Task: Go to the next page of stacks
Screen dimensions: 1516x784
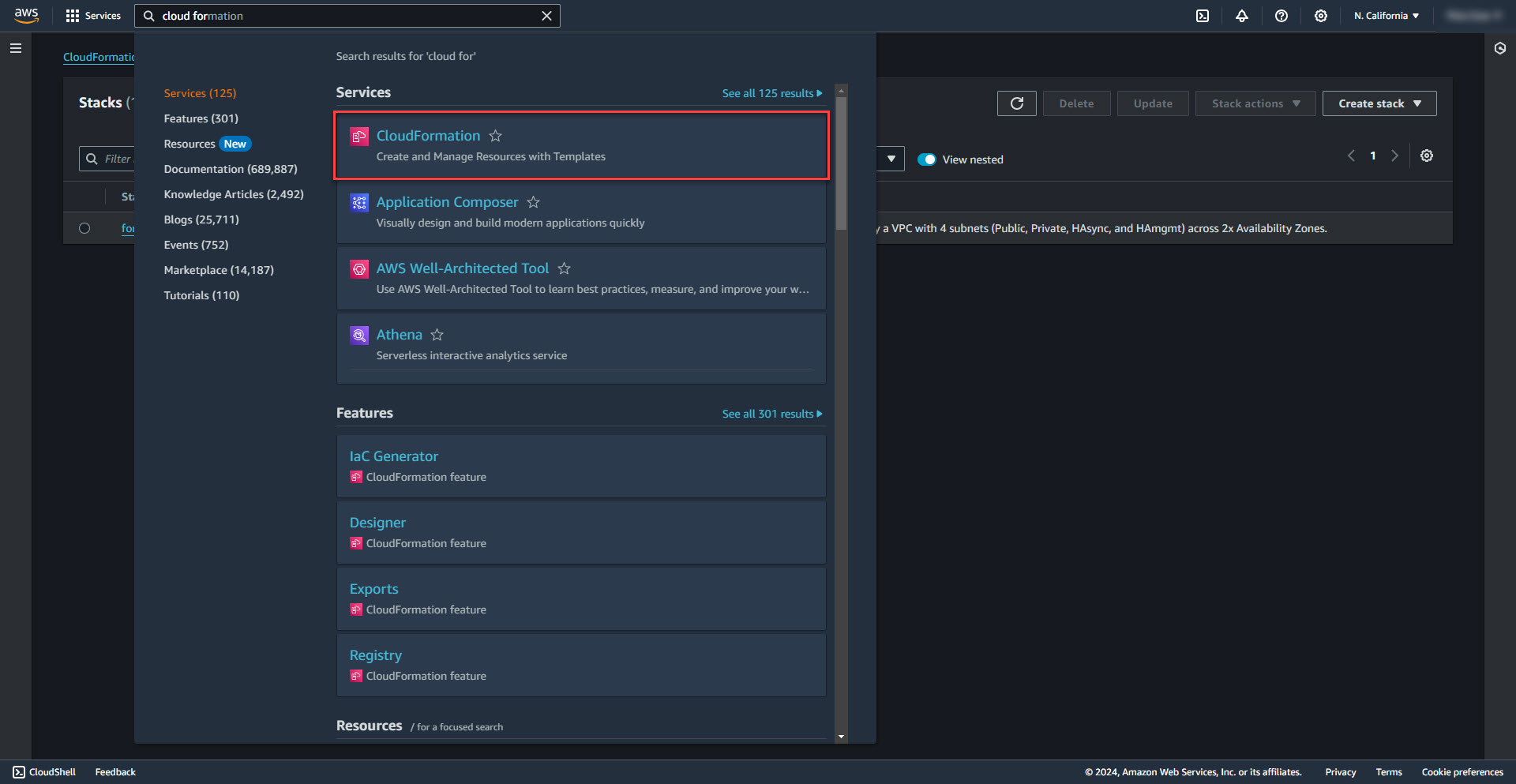Action: [1394, 156]
